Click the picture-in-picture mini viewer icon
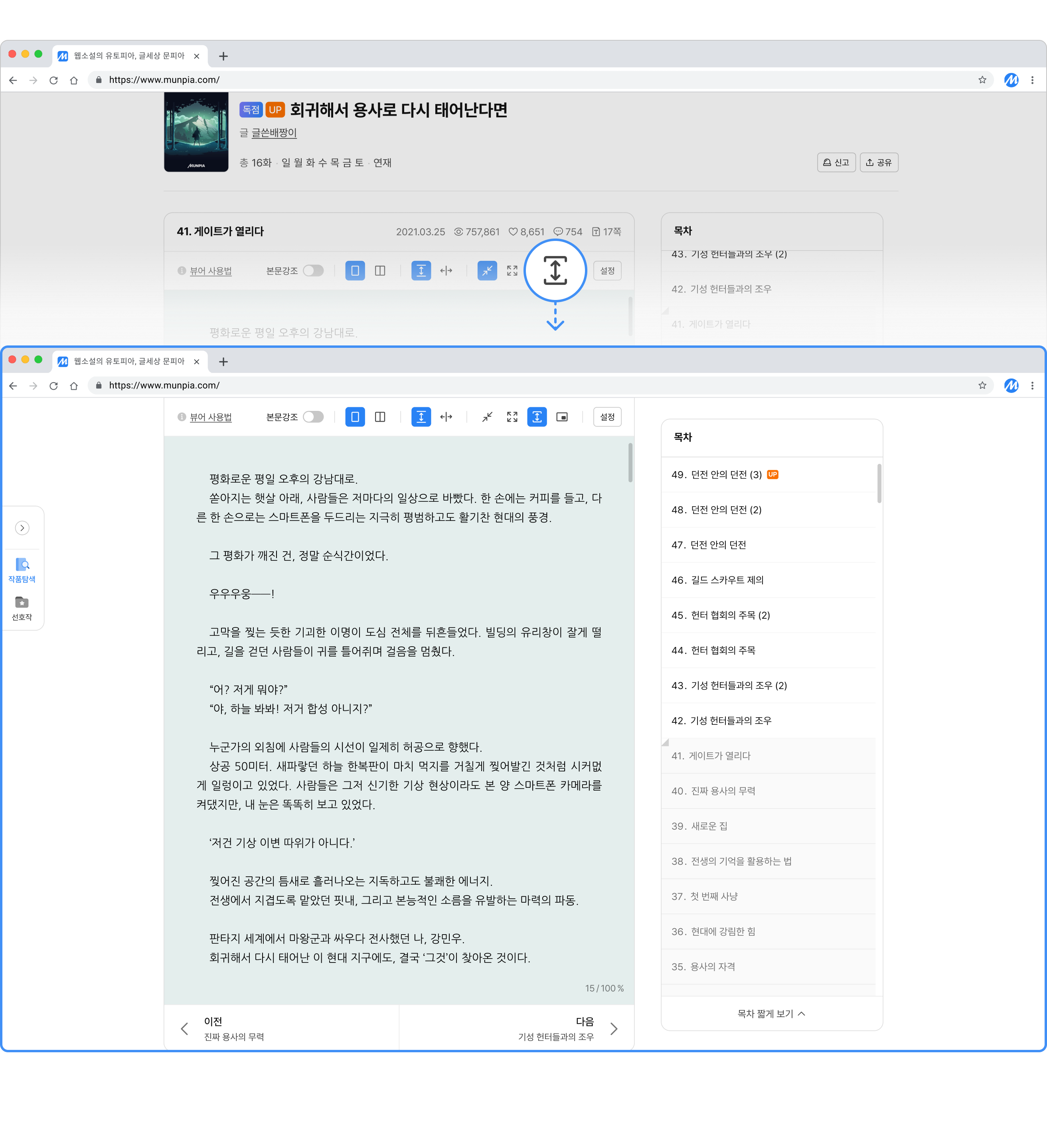This screenshot has height=1148, width=1047. point(562,417)
